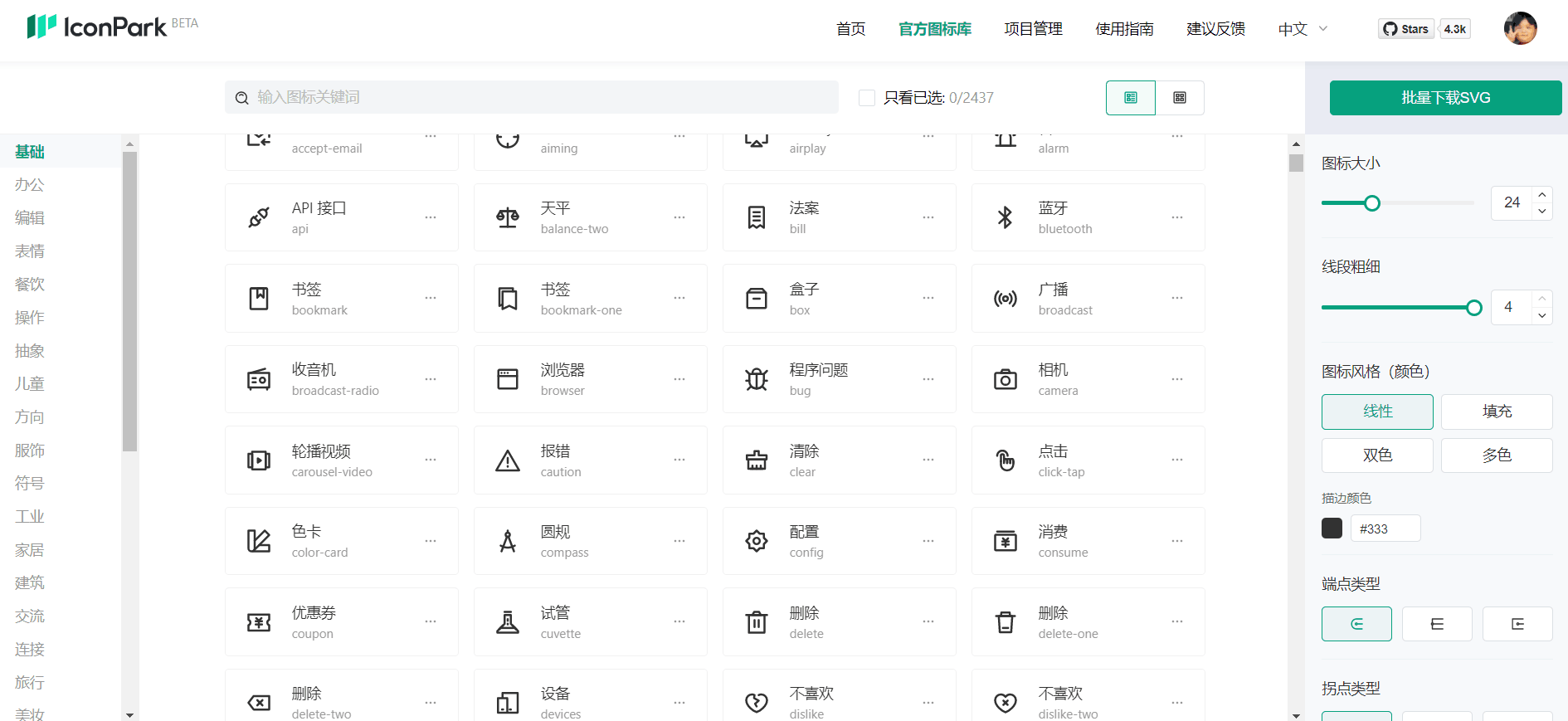Select the 填充 icon style

(1496, 412)
